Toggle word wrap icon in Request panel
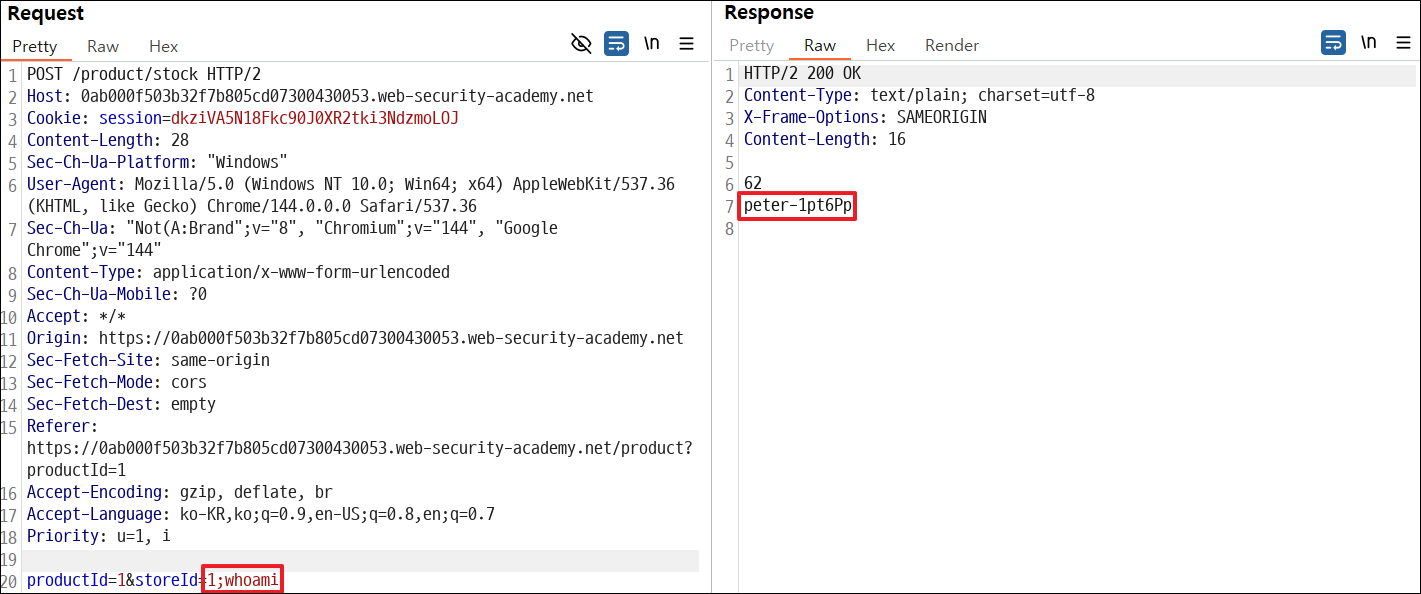The height and width of the screenshot is (594, 1421). [x=616, y=44]
